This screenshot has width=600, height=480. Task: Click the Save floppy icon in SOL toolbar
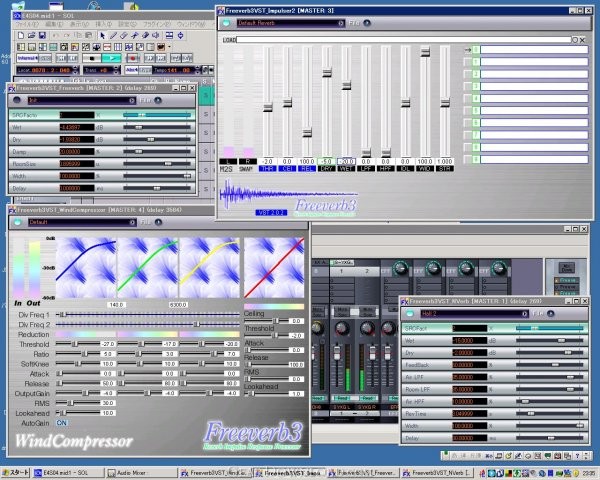click(42, 35)
